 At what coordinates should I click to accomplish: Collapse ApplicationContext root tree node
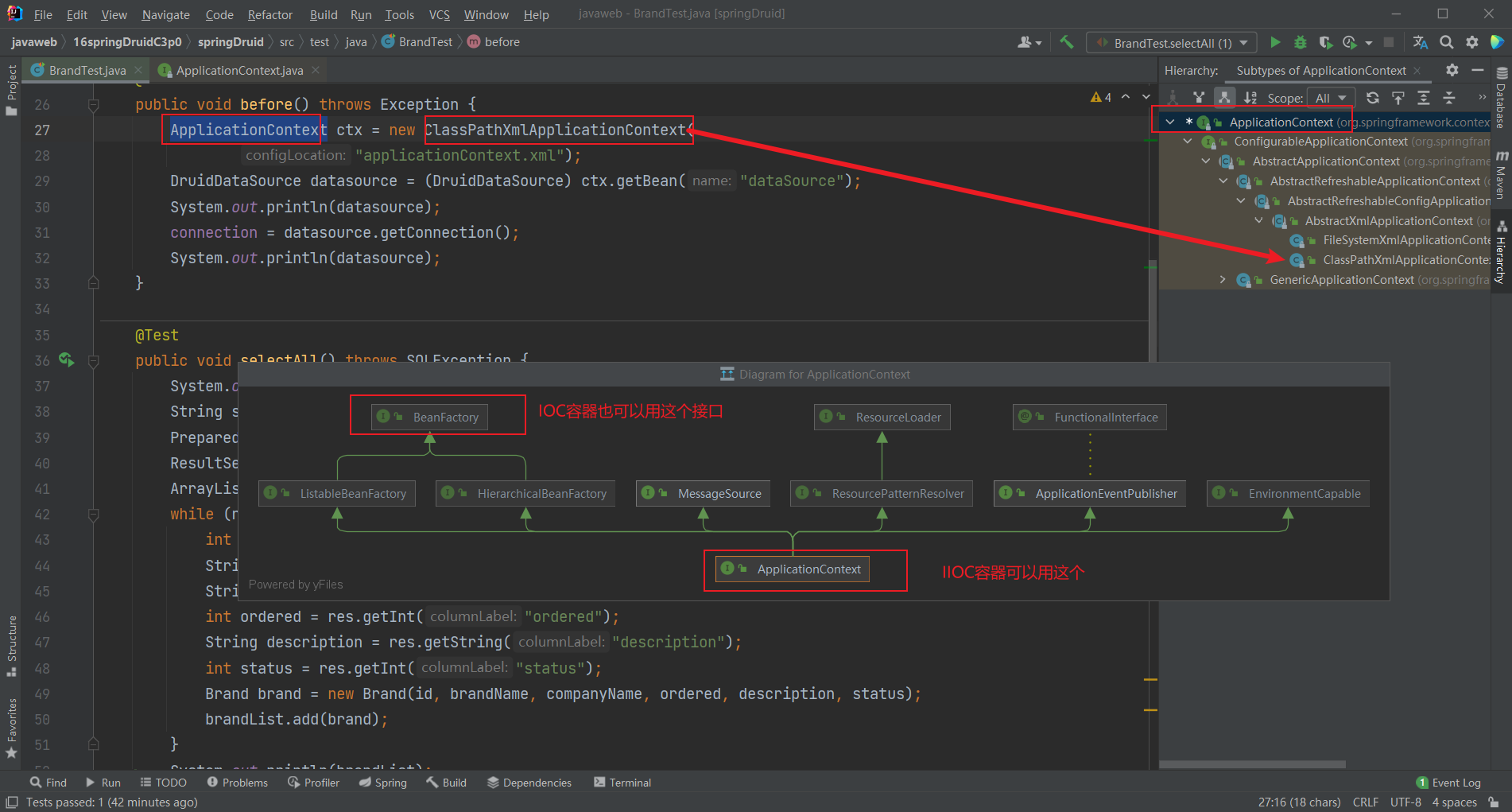coord(1170,122)
